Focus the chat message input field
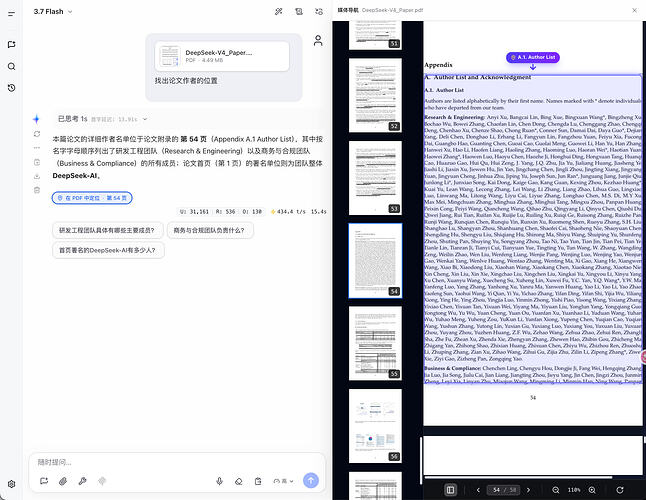Viewport: 646px width, 500px height. tap(177, 462)
